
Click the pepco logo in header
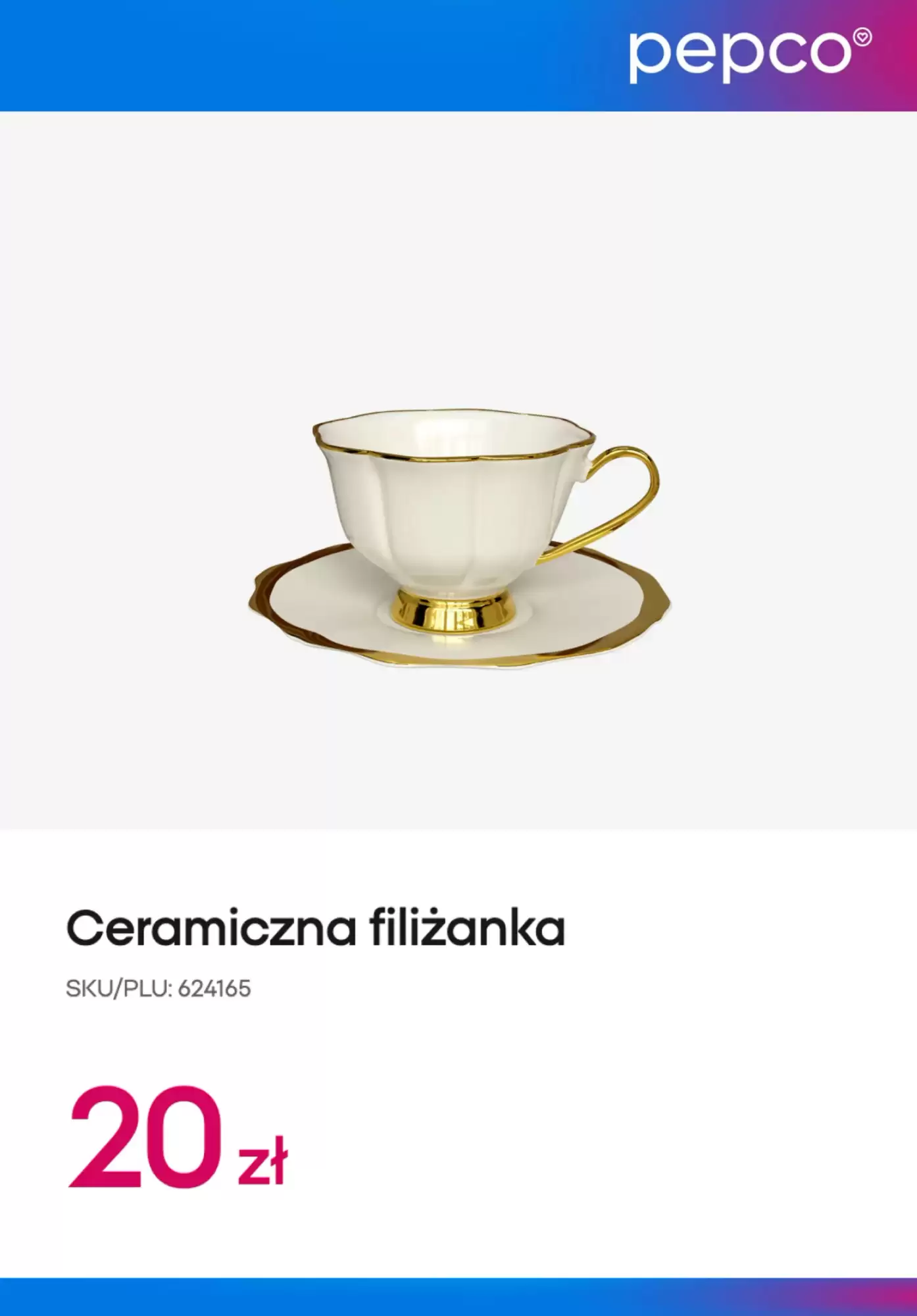pos(750,55)
